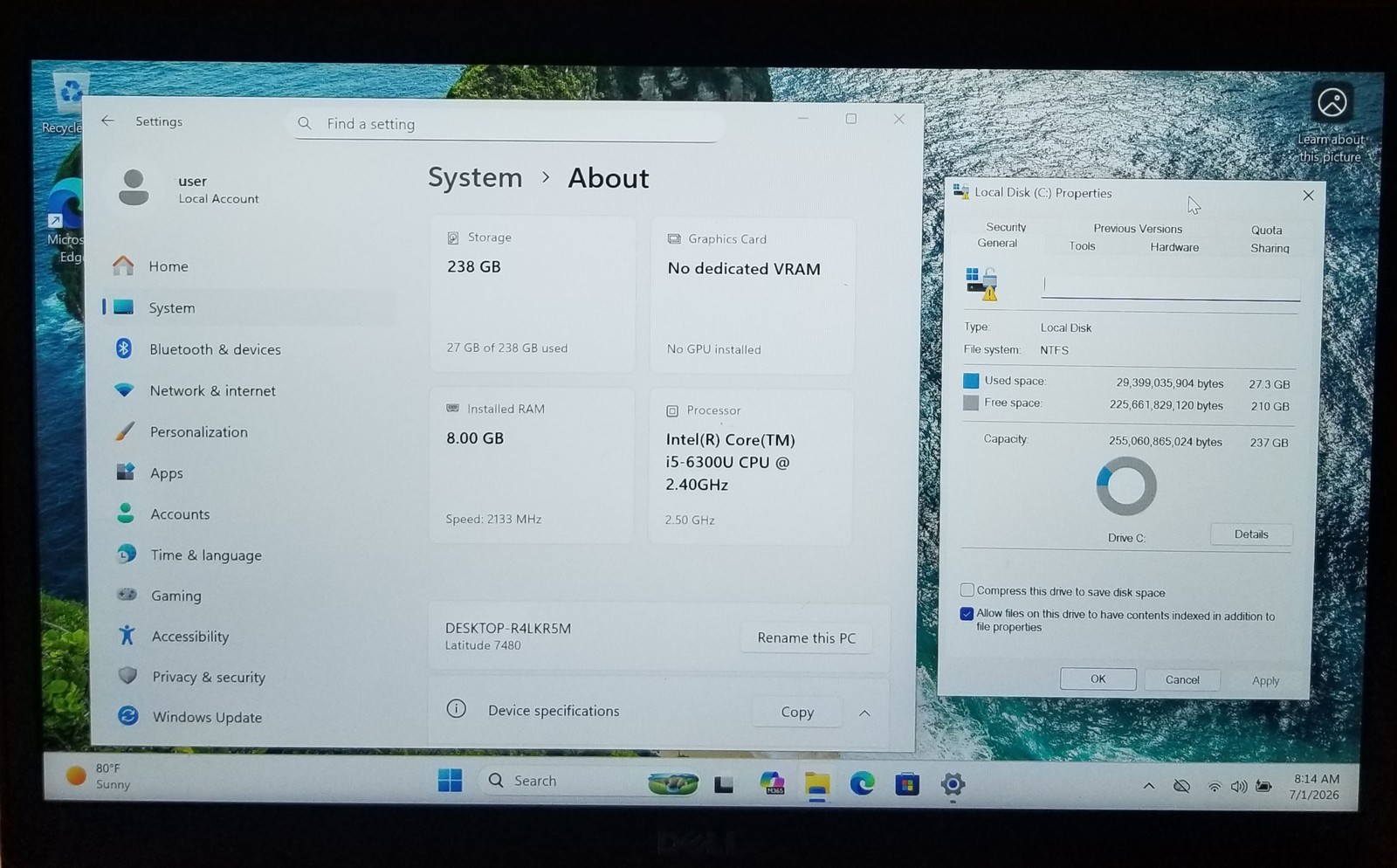The image size is (1397, 868).
Task: Click the 255,060,865,024 bytes capacity value
Action: (1165, 442)
